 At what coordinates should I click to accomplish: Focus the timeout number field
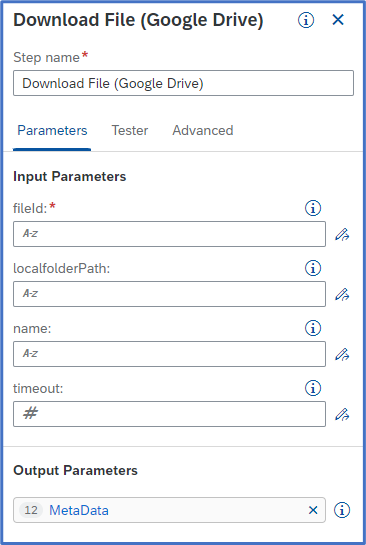click(169, 414)
